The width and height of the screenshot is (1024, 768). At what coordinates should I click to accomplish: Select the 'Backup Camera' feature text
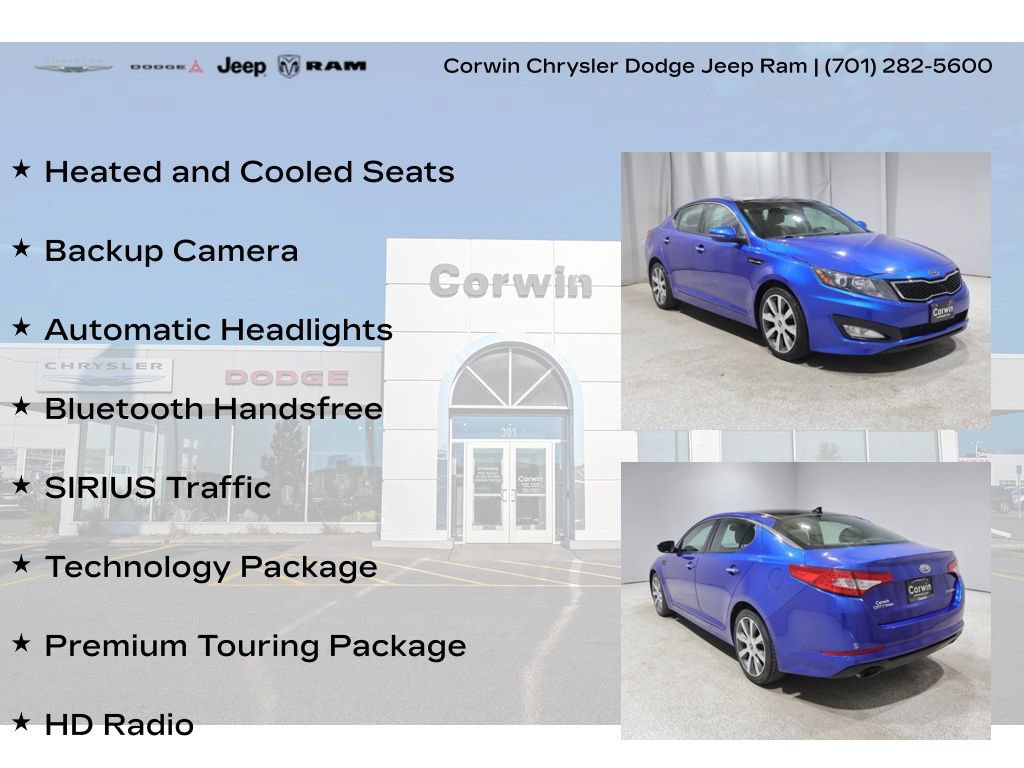click(x=171, y=251)
